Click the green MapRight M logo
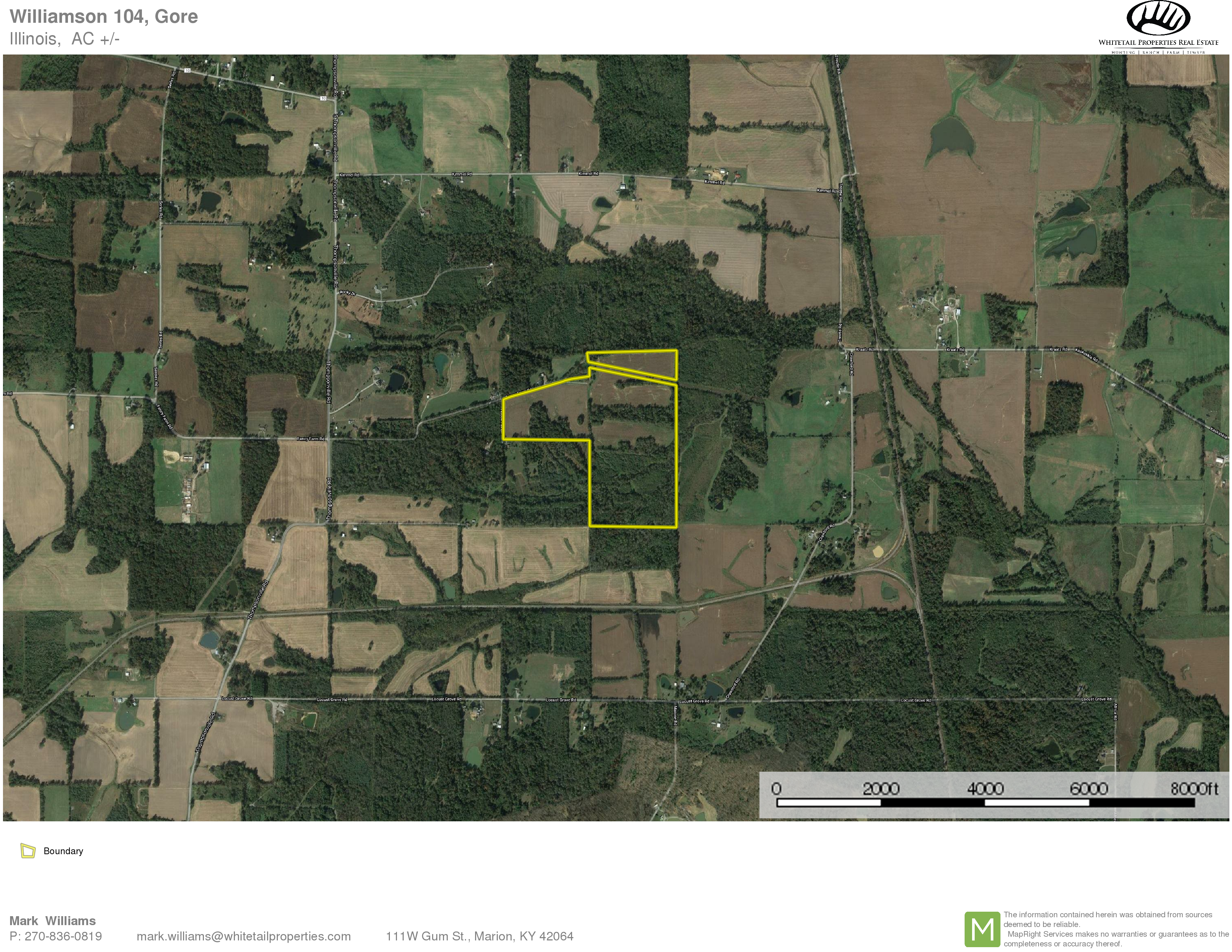Image resolution: width=1232 pixels, height=952 pixels. coord(983,930)
